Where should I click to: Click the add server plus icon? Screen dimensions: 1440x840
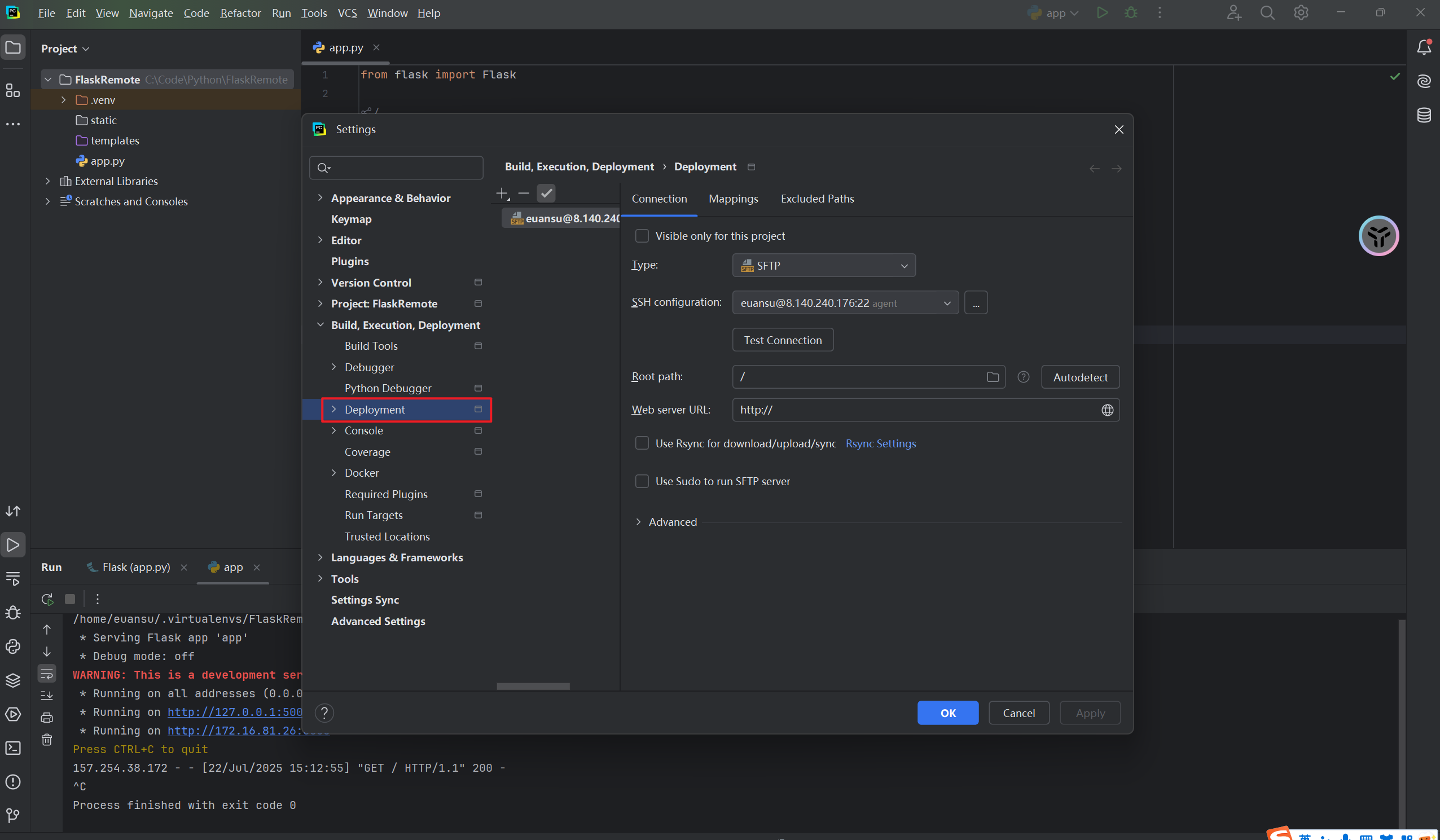(502, 193)
